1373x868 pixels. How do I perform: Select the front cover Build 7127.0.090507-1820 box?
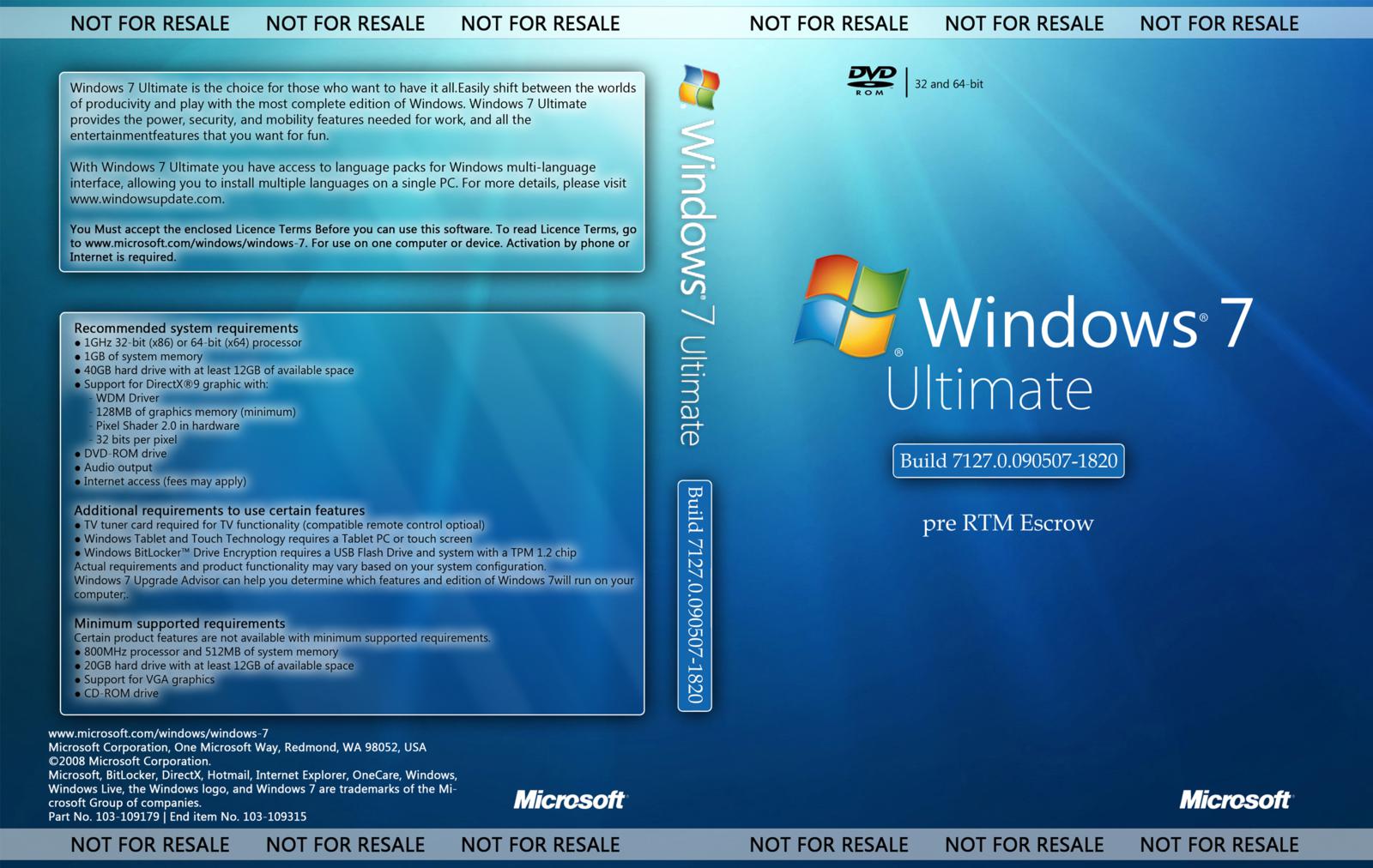1008,461
